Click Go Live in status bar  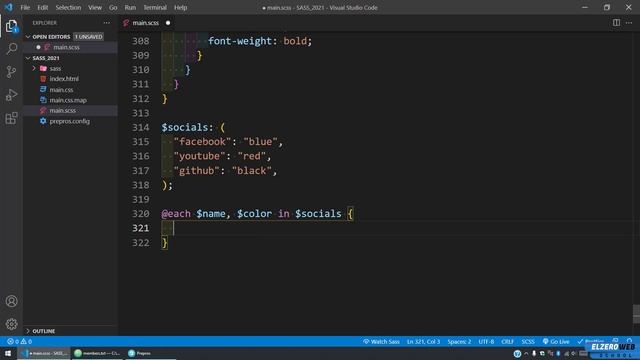pos(556,342)
